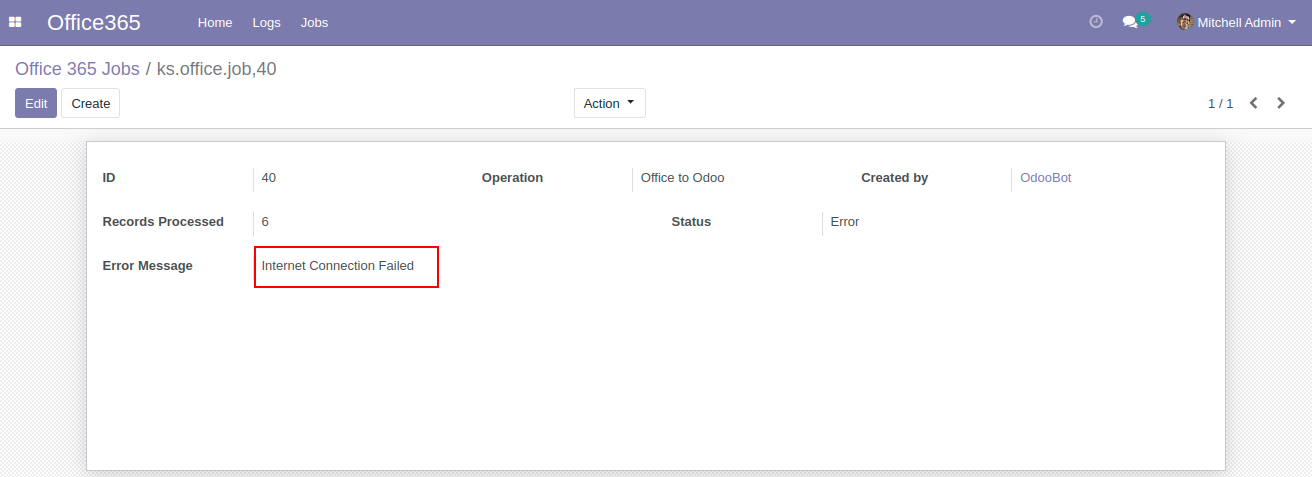Navigate to Office 365 Jobs breadcrumb

77,69
